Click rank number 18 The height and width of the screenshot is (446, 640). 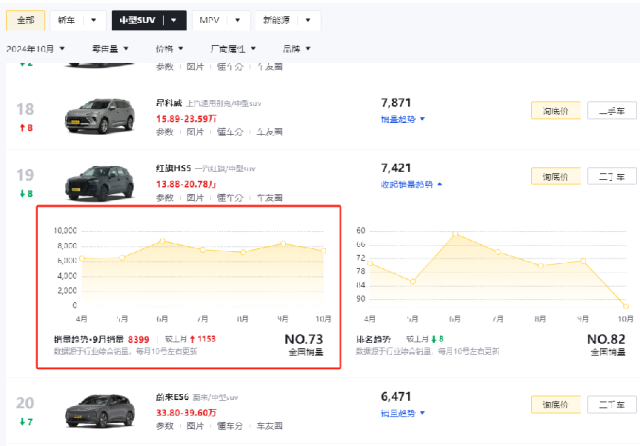25,109
